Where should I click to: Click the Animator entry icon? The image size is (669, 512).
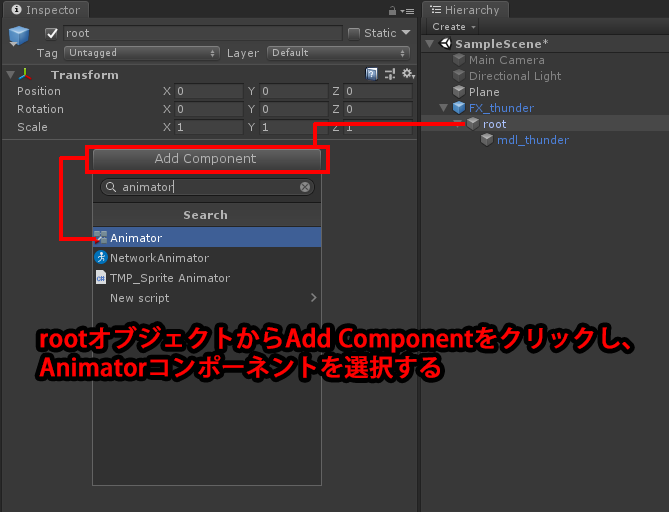[x=101, y=238]
